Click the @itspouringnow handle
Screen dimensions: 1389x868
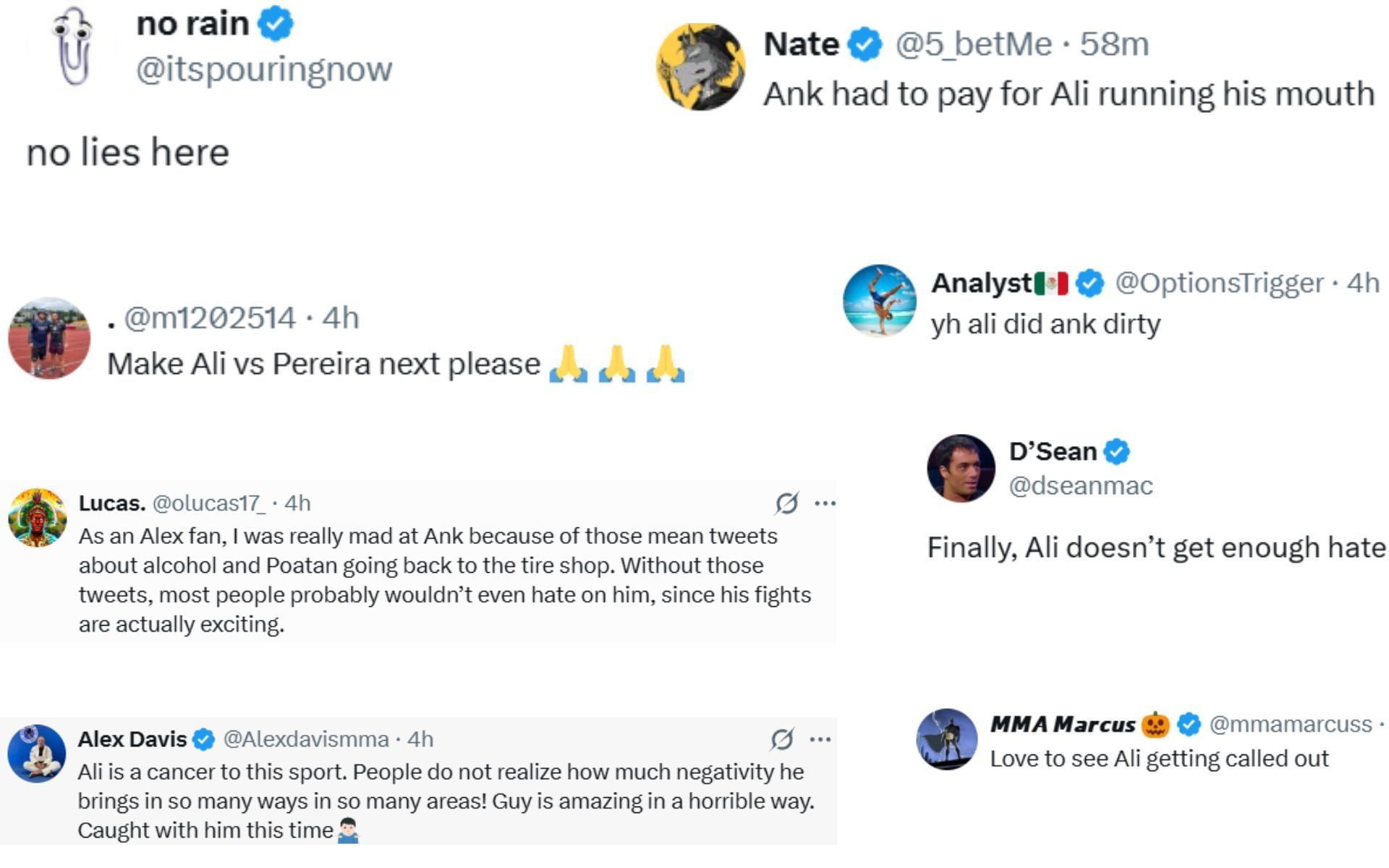click(264, 69)
